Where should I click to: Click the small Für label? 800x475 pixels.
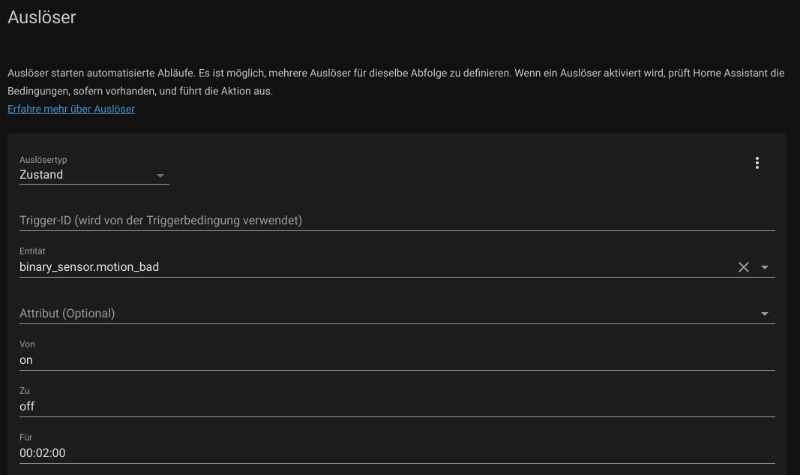tap(26, 437)
